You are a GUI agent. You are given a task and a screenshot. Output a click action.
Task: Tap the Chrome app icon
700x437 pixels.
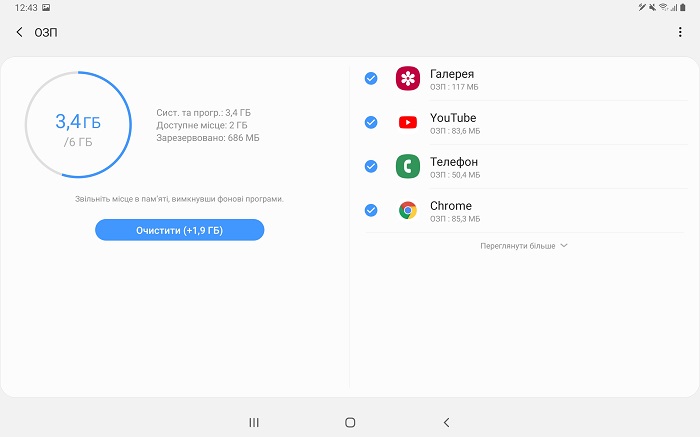coord(408,210)
